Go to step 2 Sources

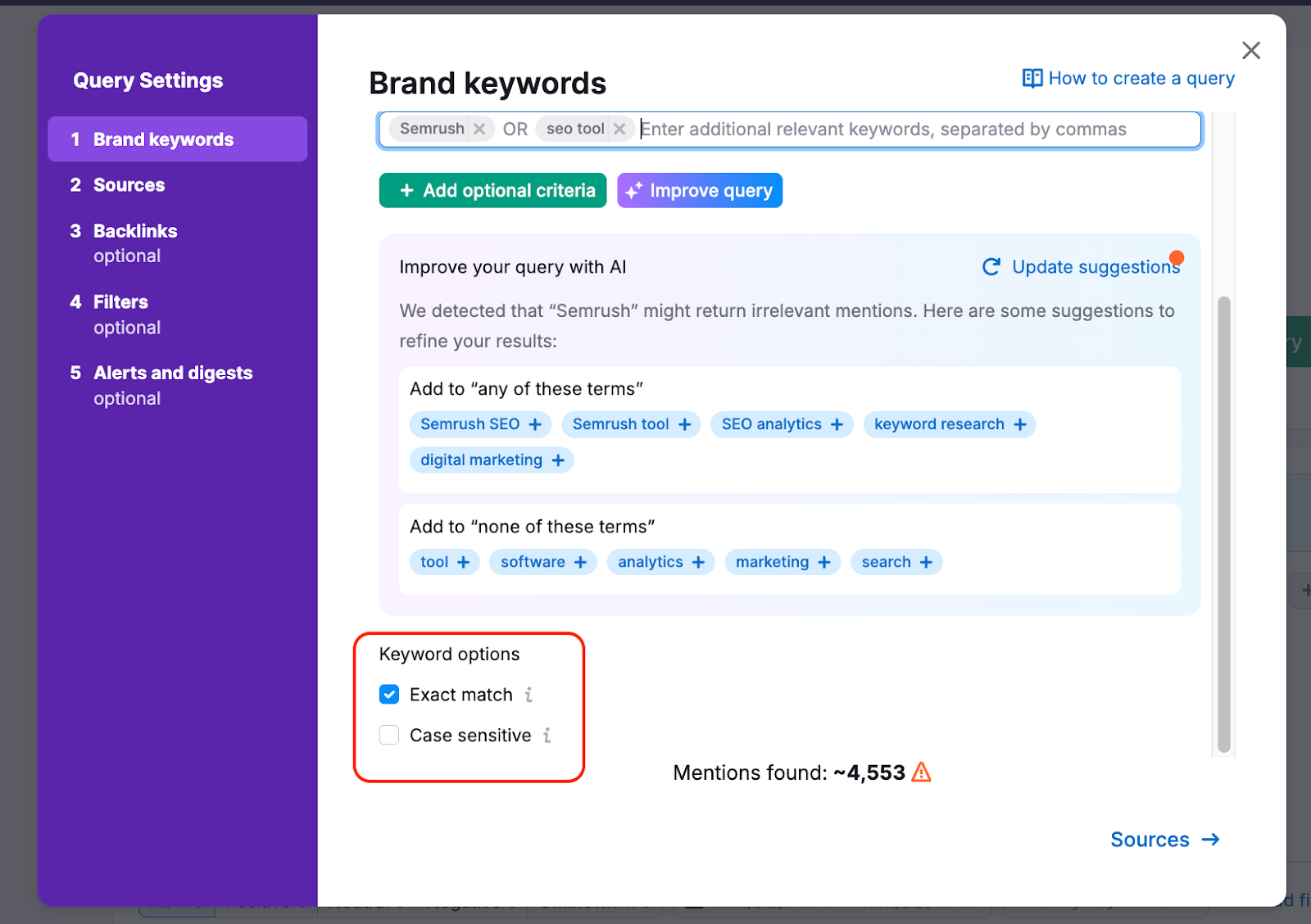pos(117,185)
